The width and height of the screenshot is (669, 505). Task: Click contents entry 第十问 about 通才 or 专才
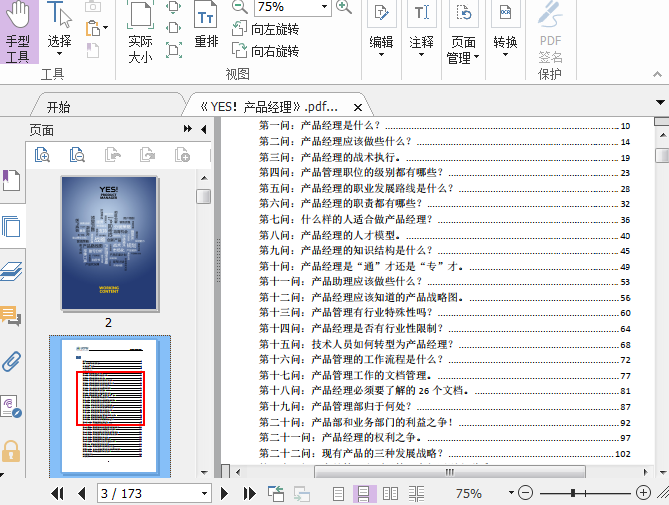click(x=445, y=267)
